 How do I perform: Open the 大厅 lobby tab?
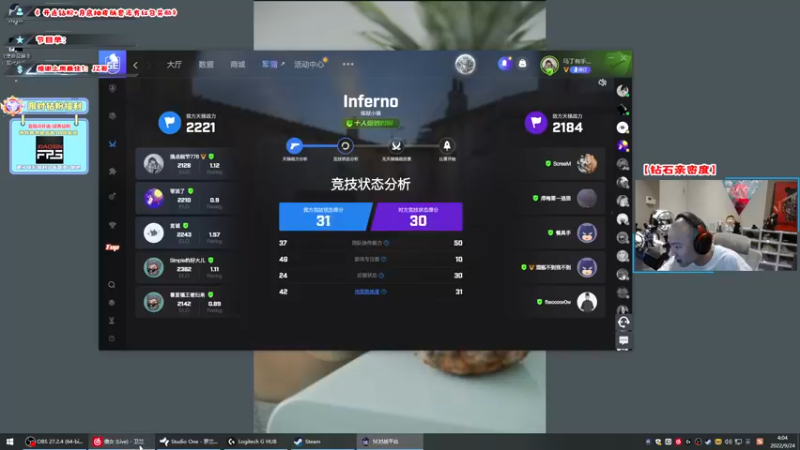(174, 64)
